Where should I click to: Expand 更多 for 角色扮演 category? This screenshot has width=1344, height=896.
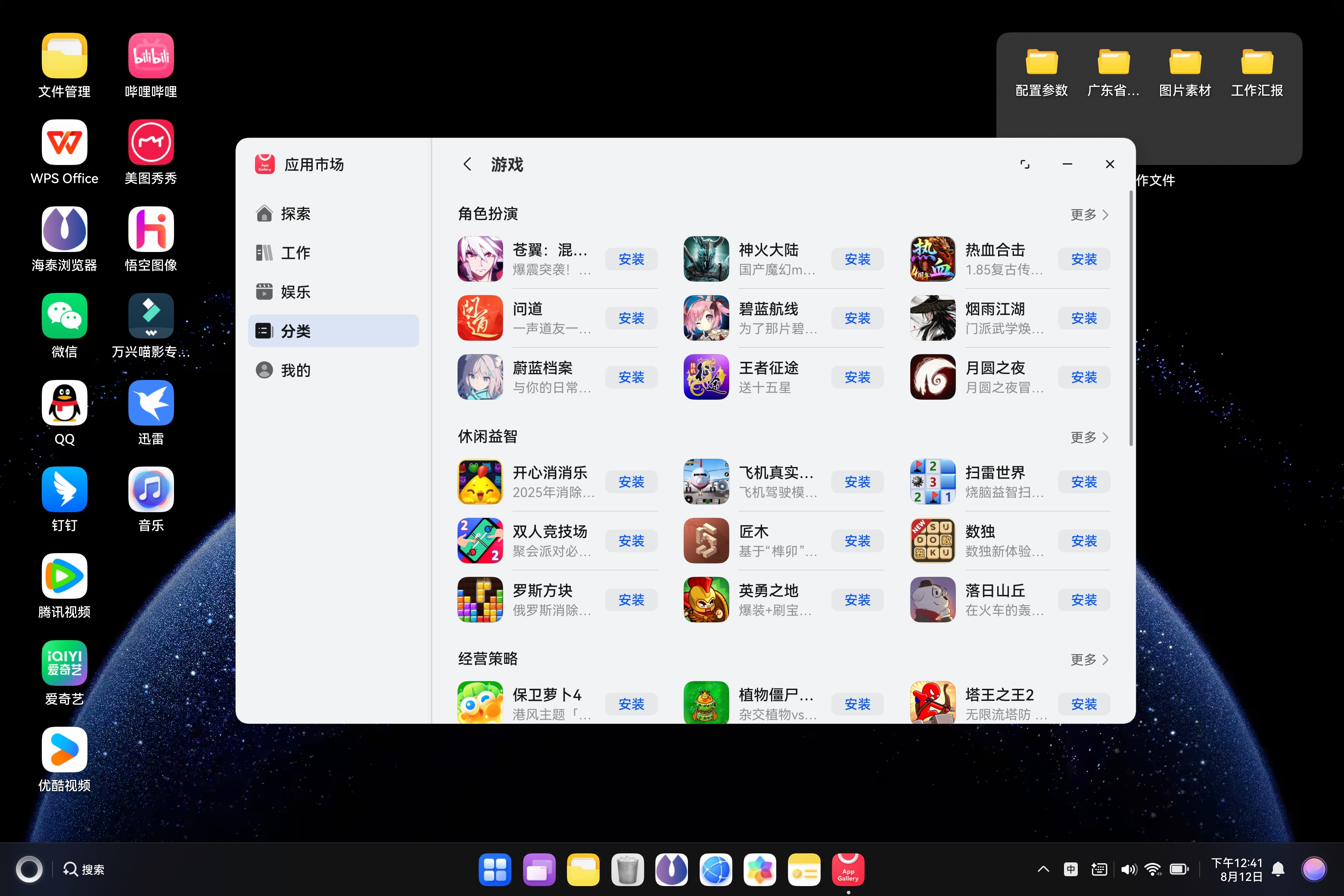tap(1089, 214)
